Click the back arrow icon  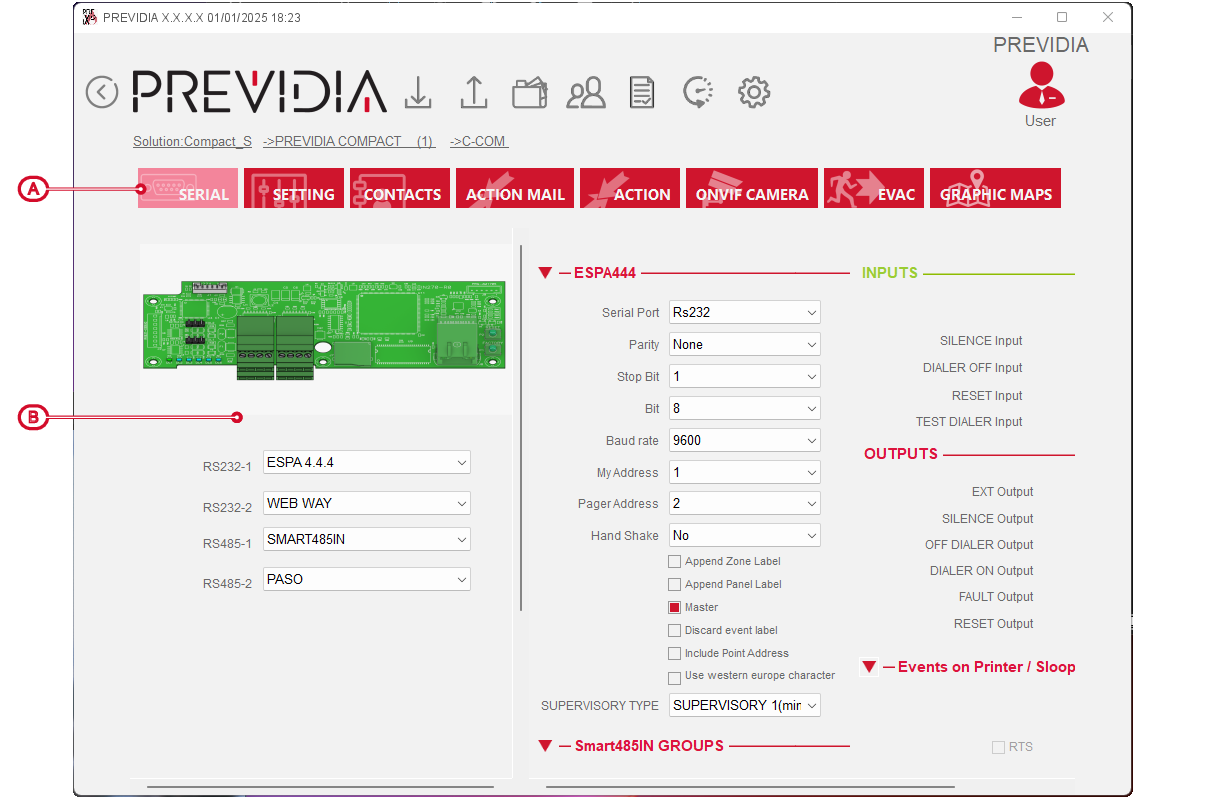click(x=102, y=92)
